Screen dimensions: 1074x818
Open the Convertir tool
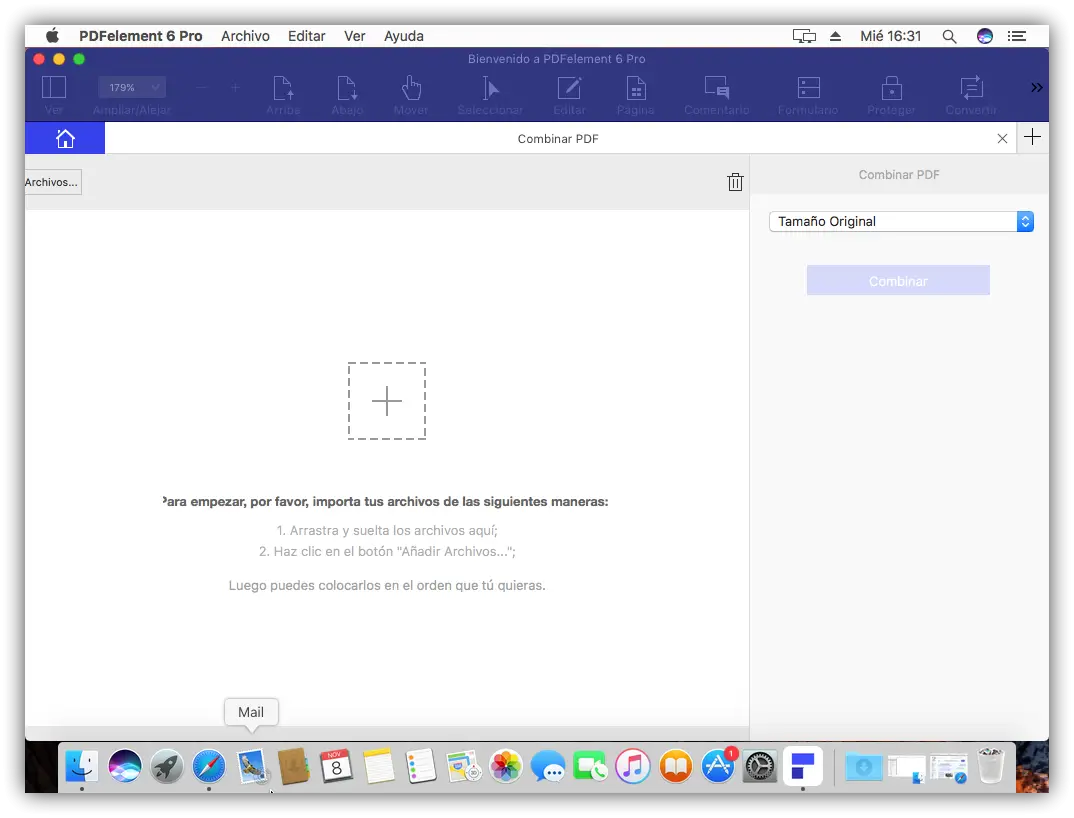point(971,88)
